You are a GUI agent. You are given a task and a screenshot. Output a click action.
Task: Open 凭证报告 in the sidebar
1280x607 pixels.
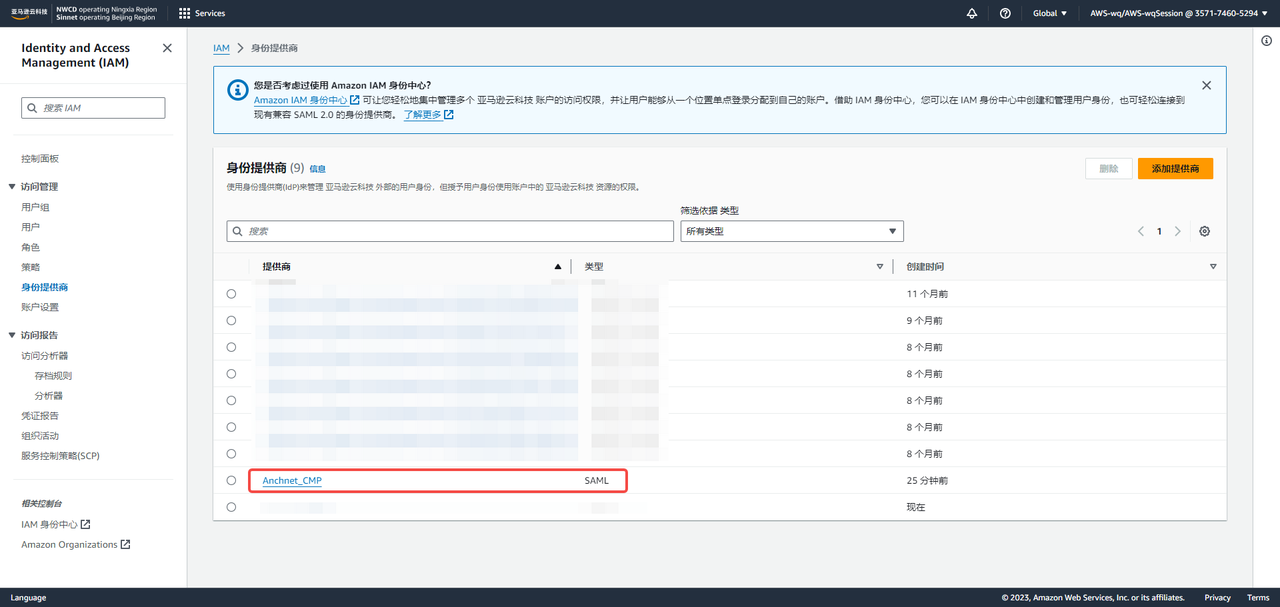40,416
